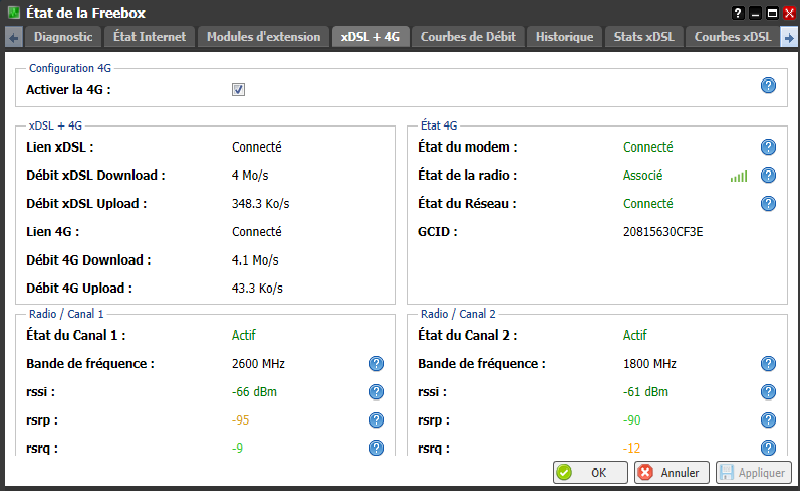Image resolution: width=800 pixels, height=491 pixels.
Task: Click the Appliquer button
Action: (x=753, y=472)
